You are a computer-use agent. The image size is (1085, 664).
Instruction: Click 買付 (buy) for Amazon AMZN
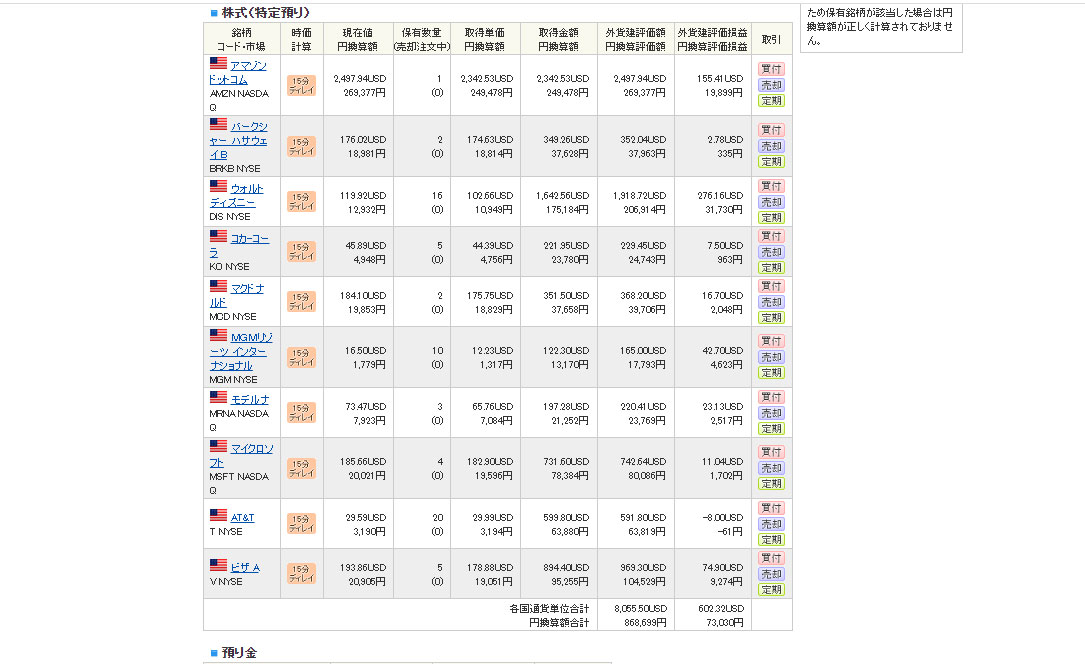pyautogui.click(x=771, y=69)
